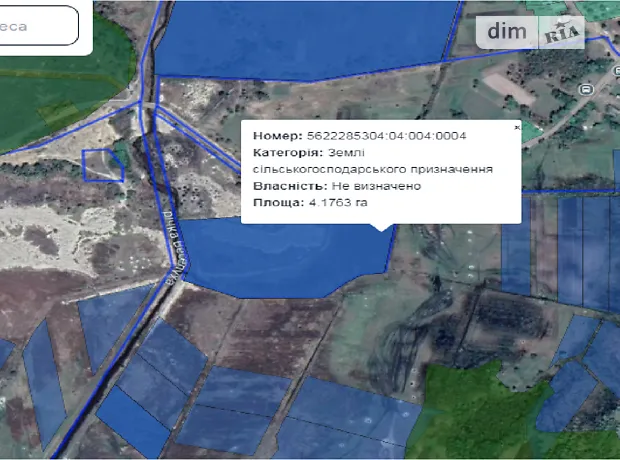Select the small square parcel outlined in blue
Image resolution: width=620 pixels, height=460 pixels.
click(102, 165)
